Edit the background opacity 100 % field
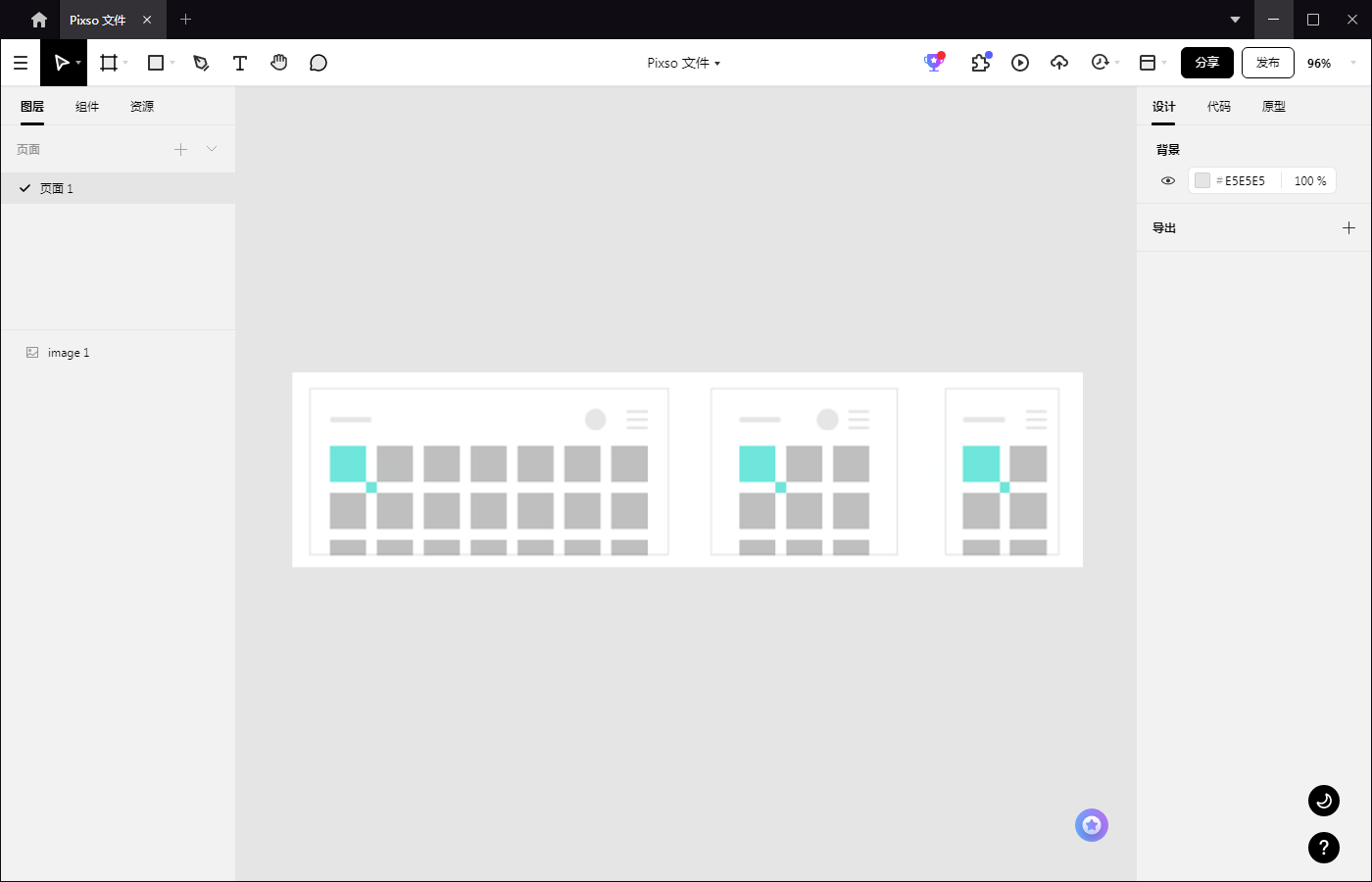The width and height of the screenshot is (1372, 882). 1310,180
